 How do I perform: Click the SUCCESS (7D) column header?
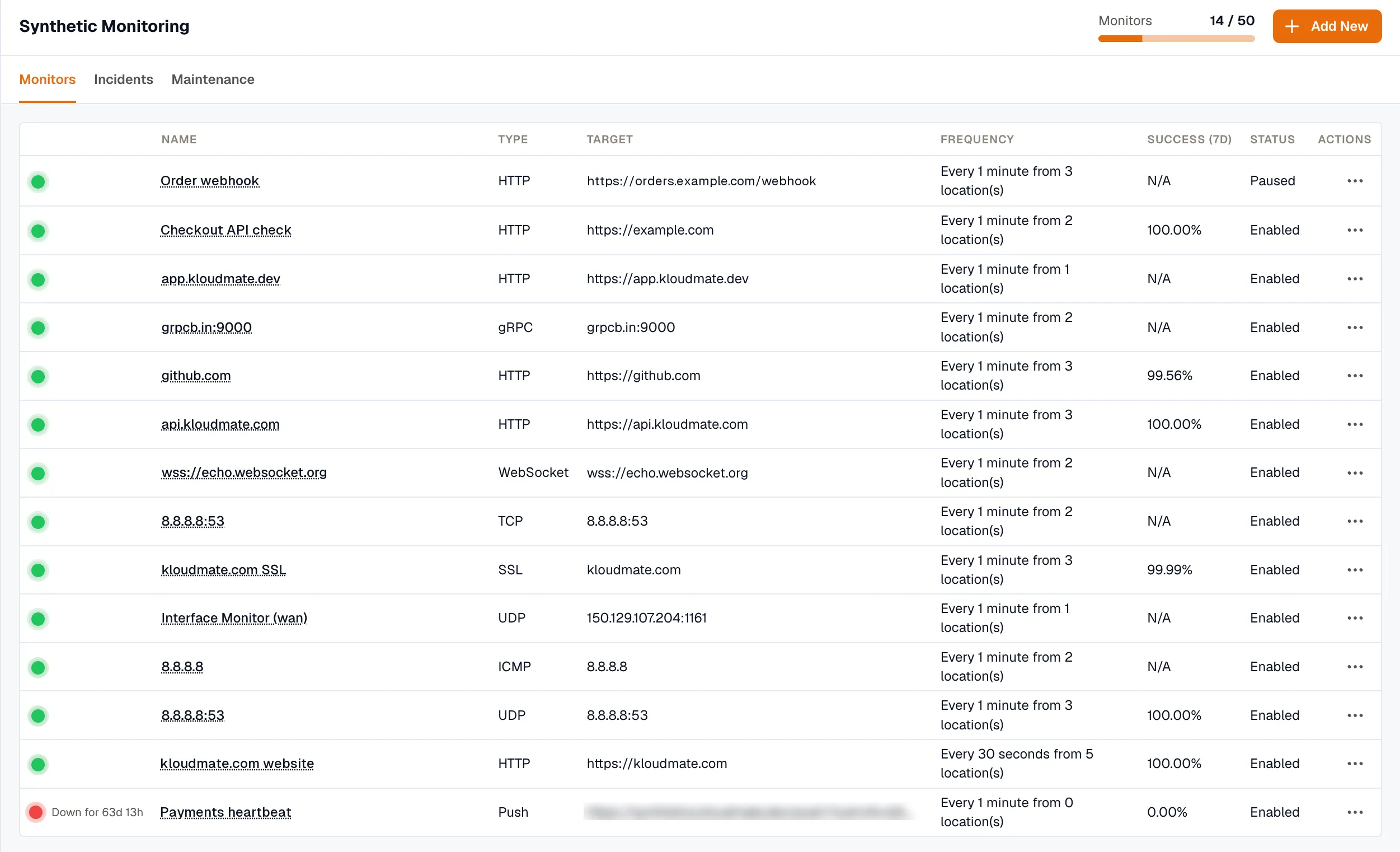(x=1188, y=139)
